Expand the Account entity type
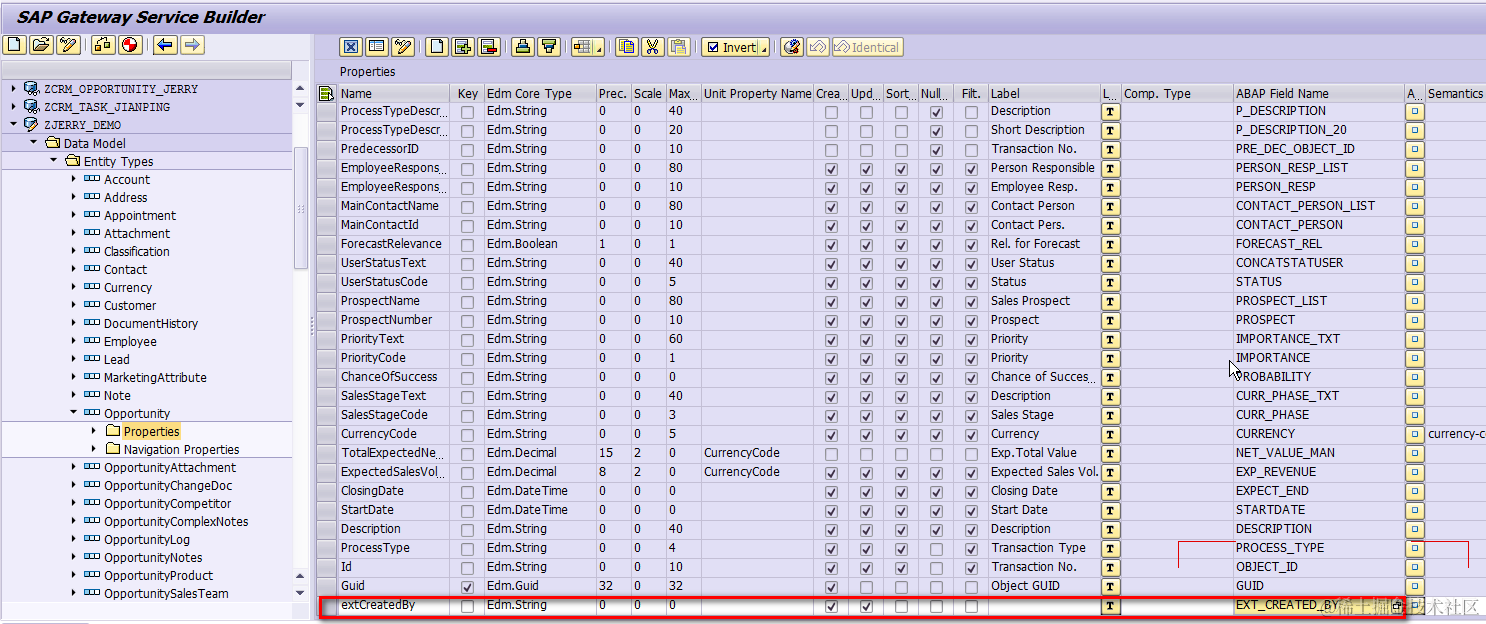This screenshot has width=1486, height=624. point(73,179)
